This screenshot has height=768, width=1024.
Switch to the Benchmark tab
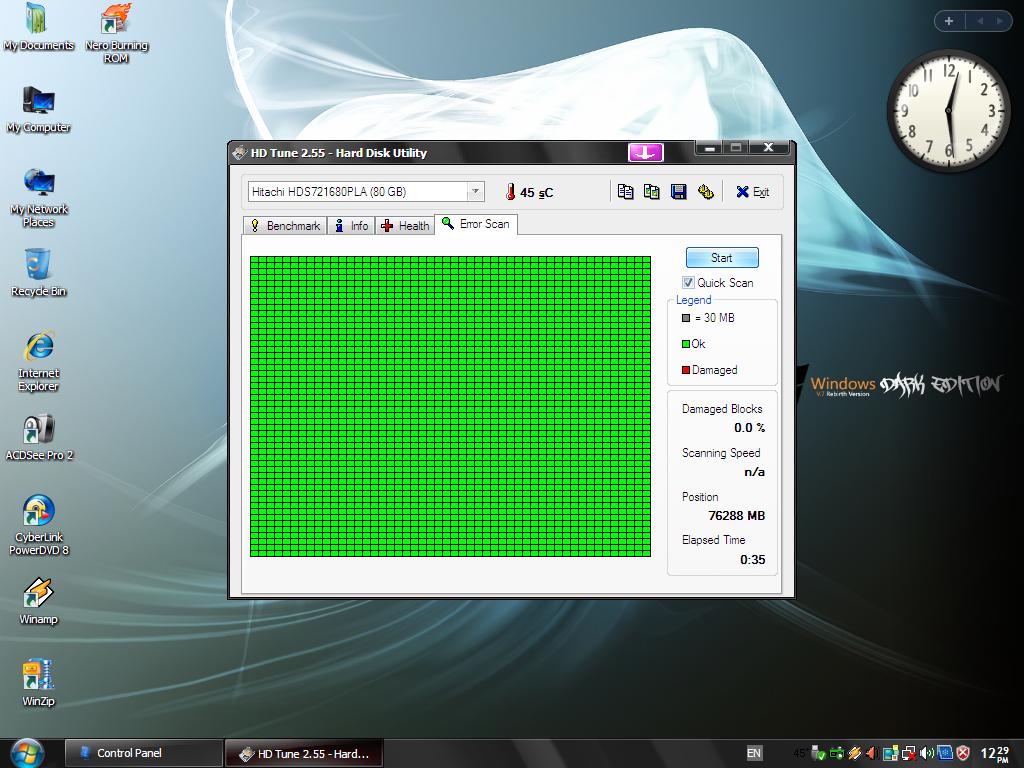285,226
